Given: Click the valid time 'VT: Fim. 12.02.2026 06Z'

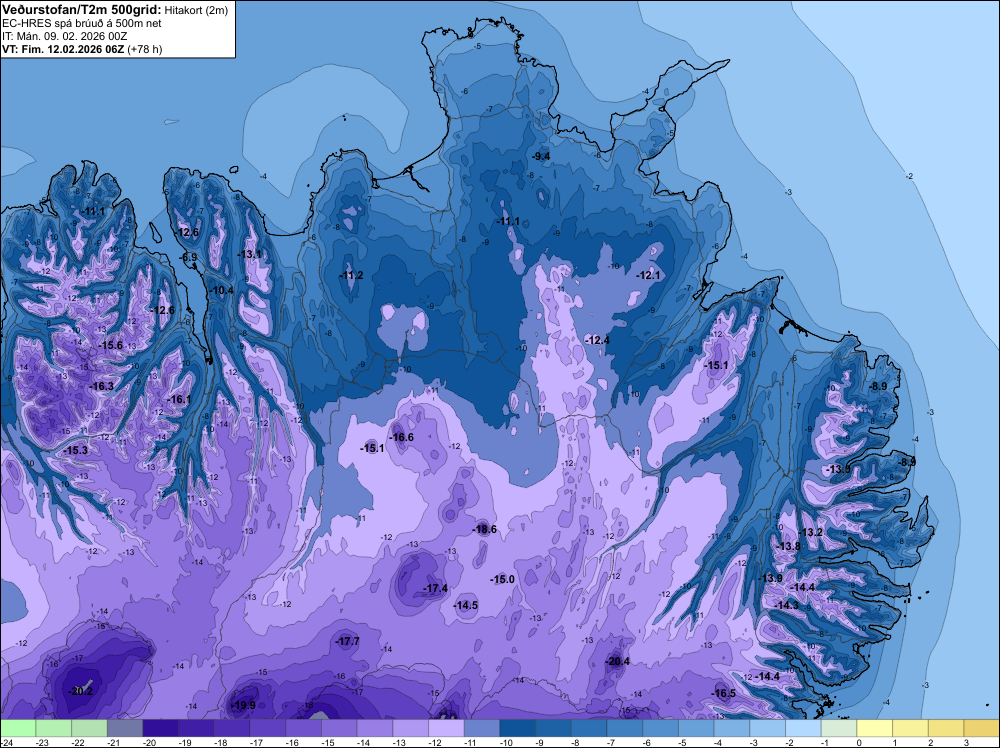Looking at the screenshot, I should coord(63,49).
